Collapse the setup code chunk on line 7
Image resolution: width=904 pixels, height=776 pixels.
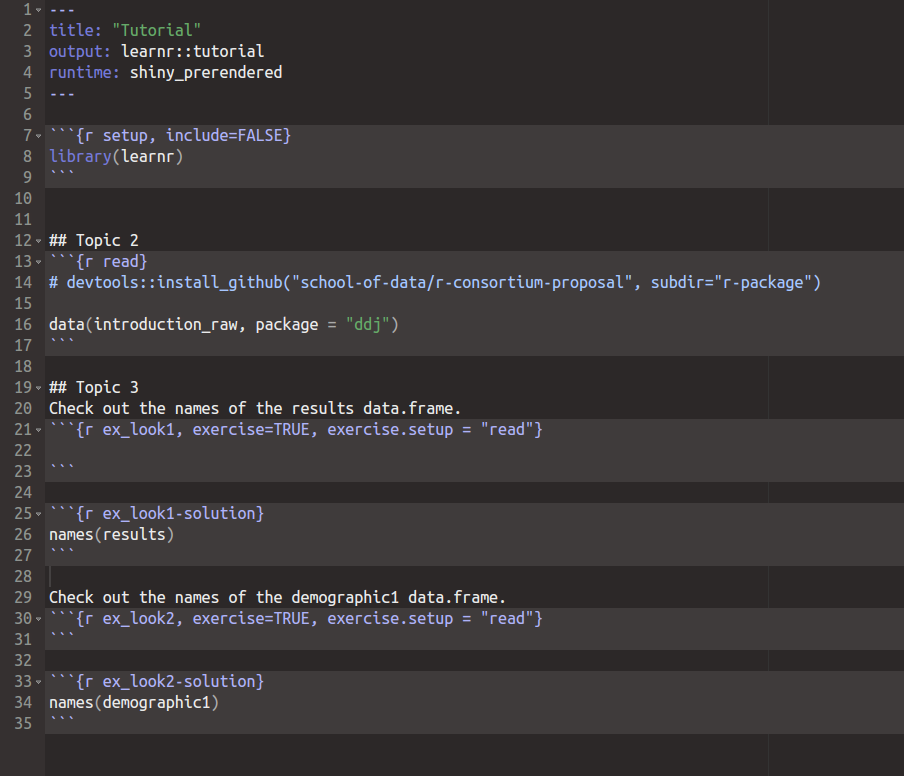[x=37, y=135]
